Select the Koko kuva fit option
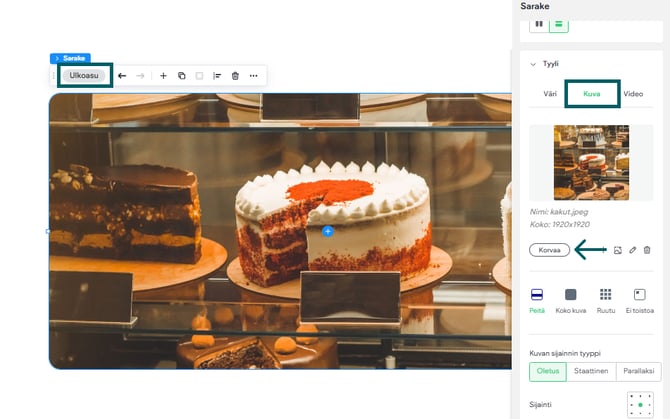The width and height of the screenshot is (670, 419). click(570, 299)
